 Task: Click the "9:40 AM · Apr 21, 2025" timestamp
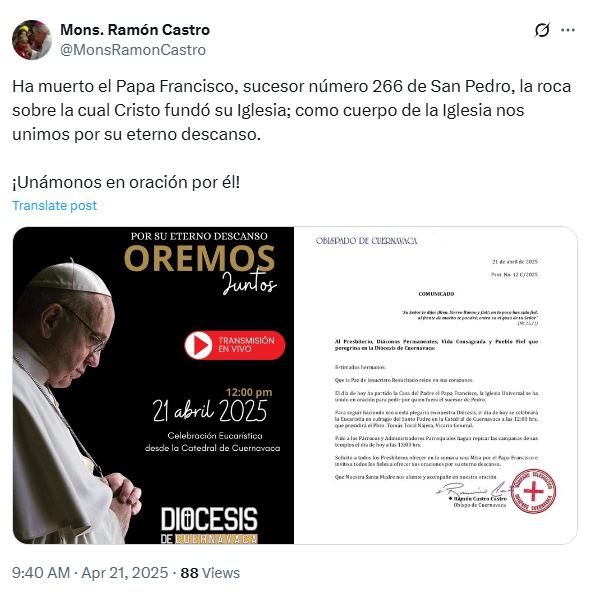[x=90, y=572]
